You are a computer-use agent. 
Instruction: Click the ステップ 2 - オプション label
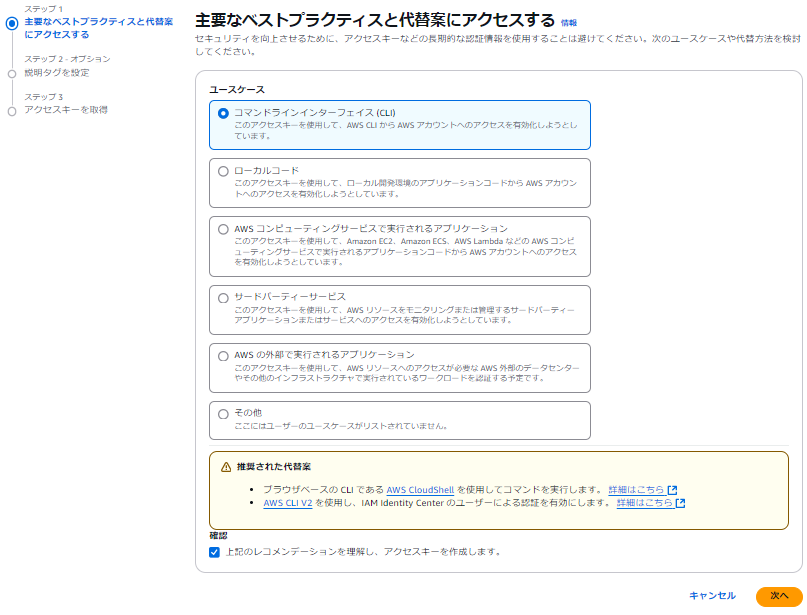click(67, 59)
